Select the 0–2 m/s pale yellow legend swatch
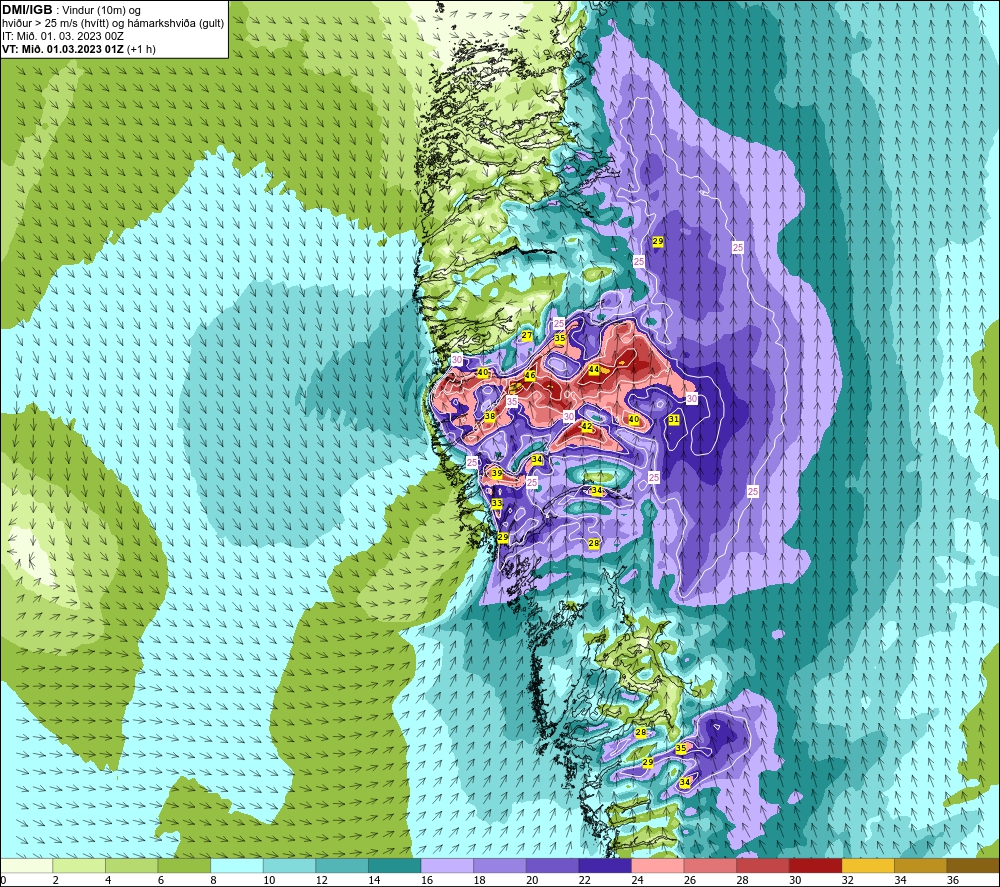The image size is (1000, 887). (26, 865)
